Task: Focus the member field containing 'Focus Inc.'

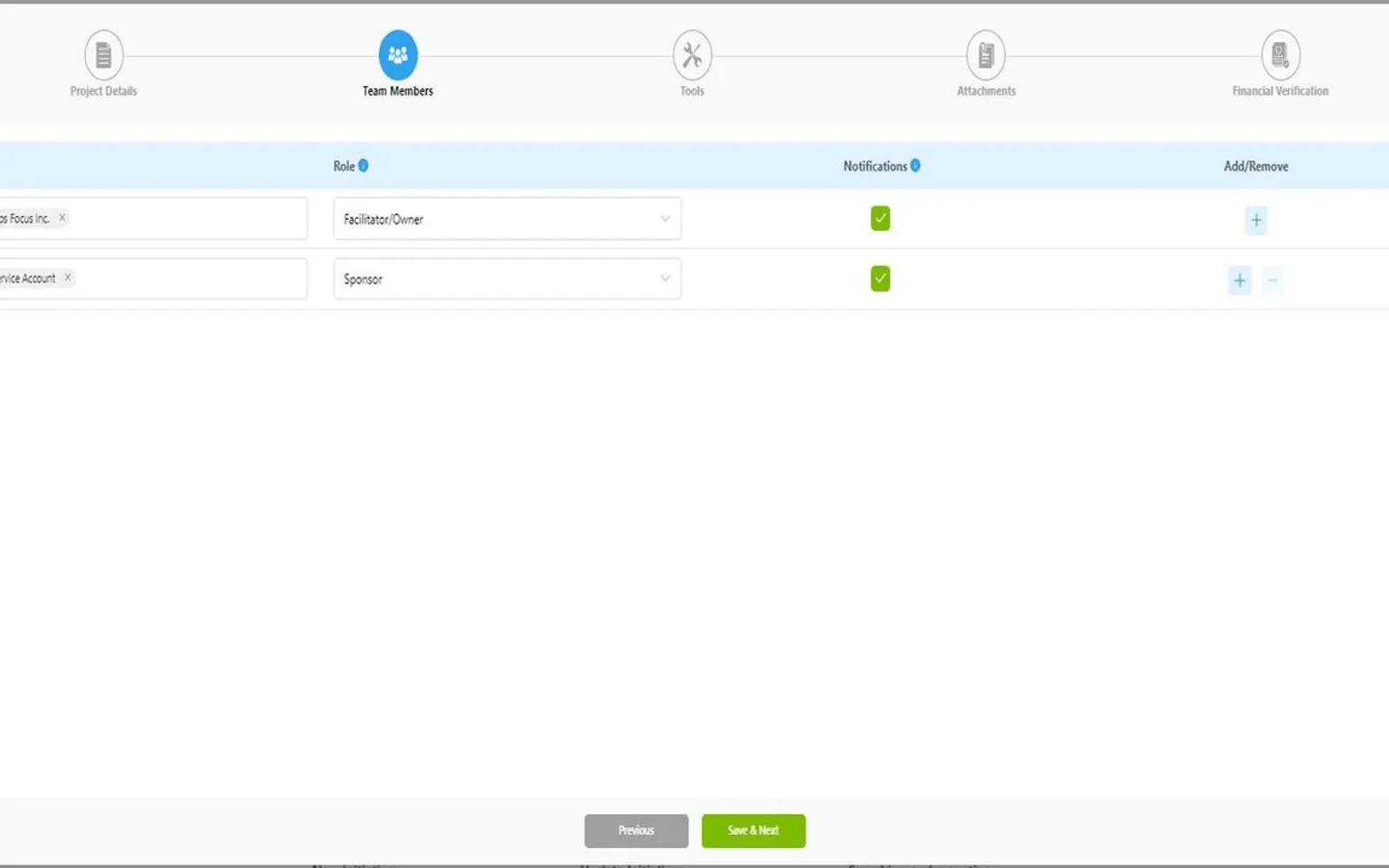Action: 153,218
